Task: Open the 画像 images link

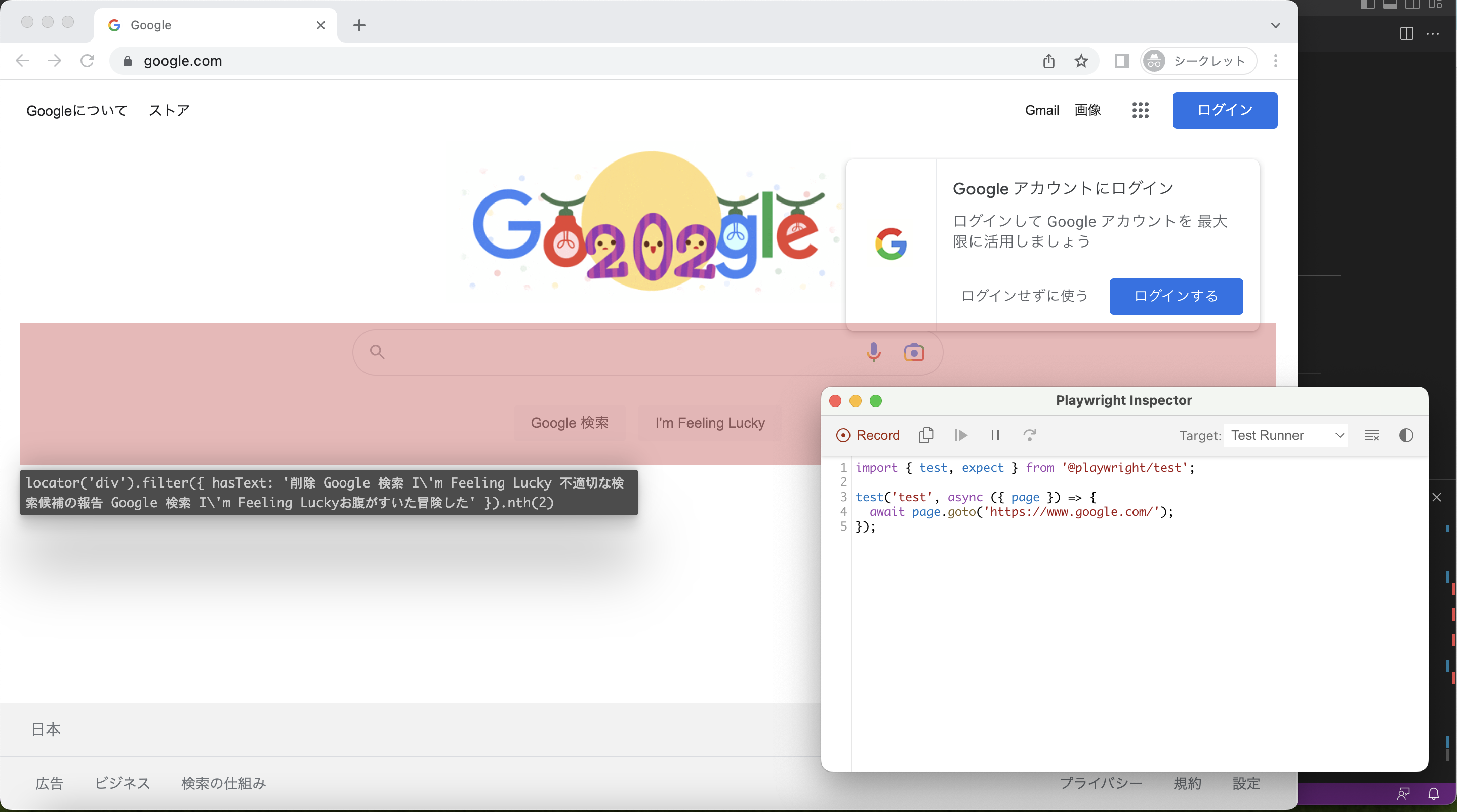Action: (1087, 110)
